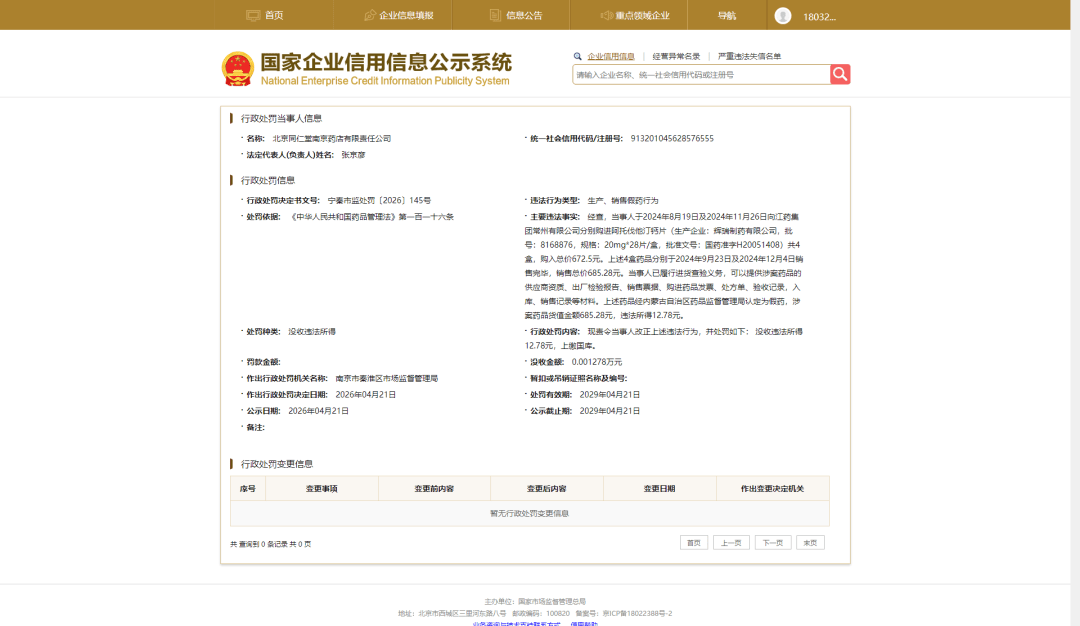Click the user avatar icon

[x=782, y=16]
